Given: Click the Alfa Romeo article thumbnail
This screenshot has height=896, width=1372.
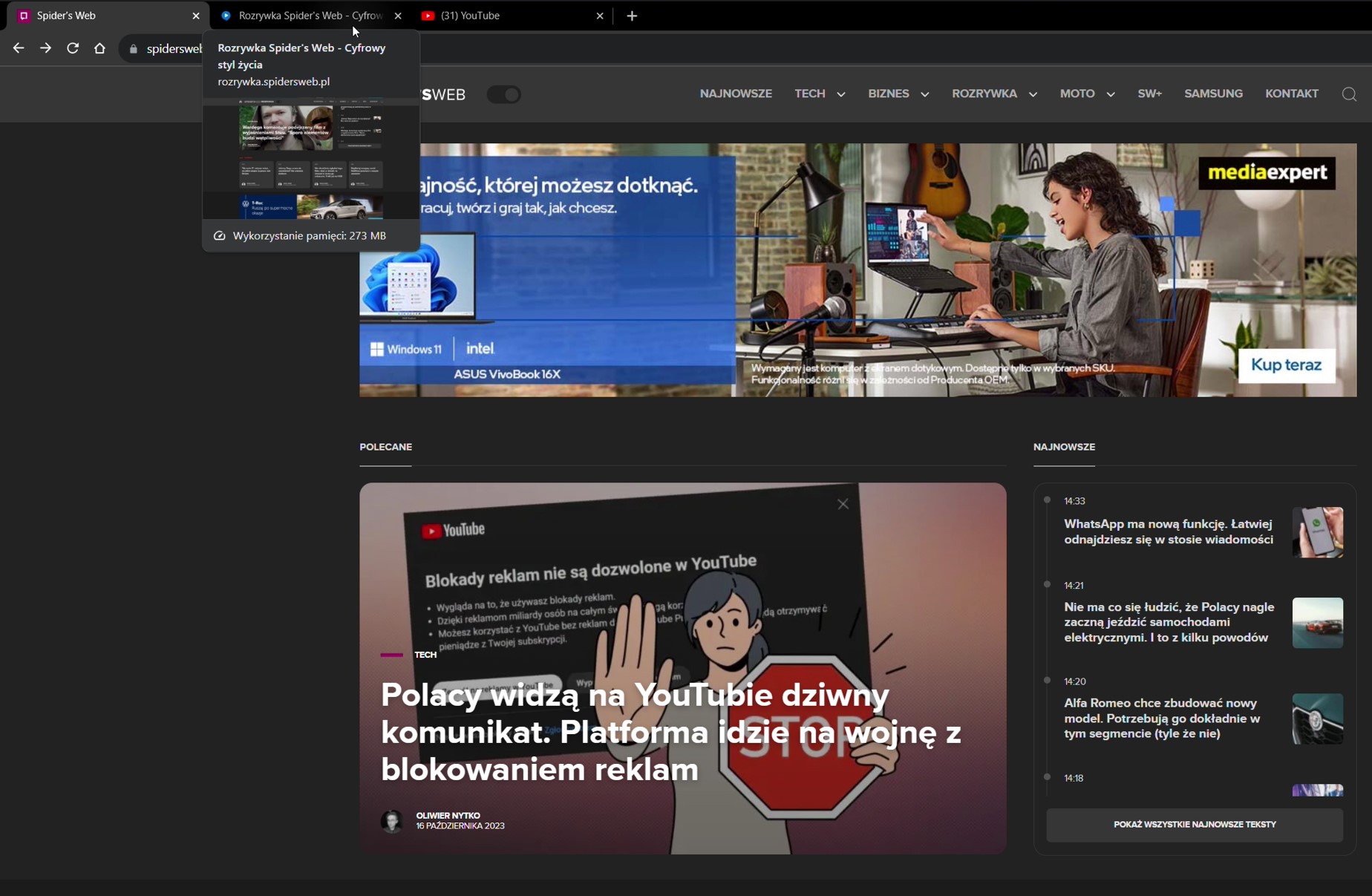Looking at the screenshot, I should point(1317,719).
